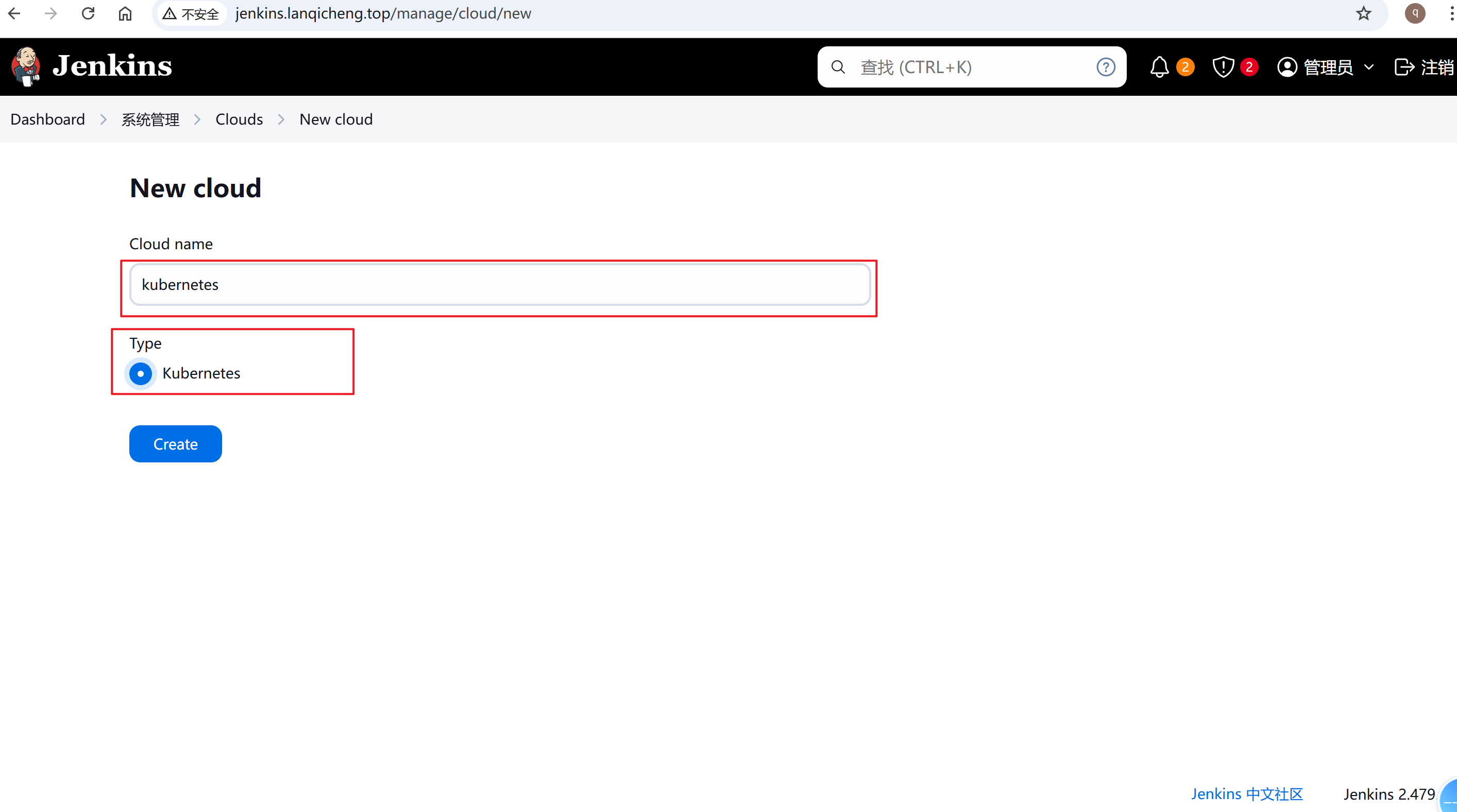The image size is (1457, 812).
Task: Open the Jenkins 中文社区 link
Action: point(1247,794)
